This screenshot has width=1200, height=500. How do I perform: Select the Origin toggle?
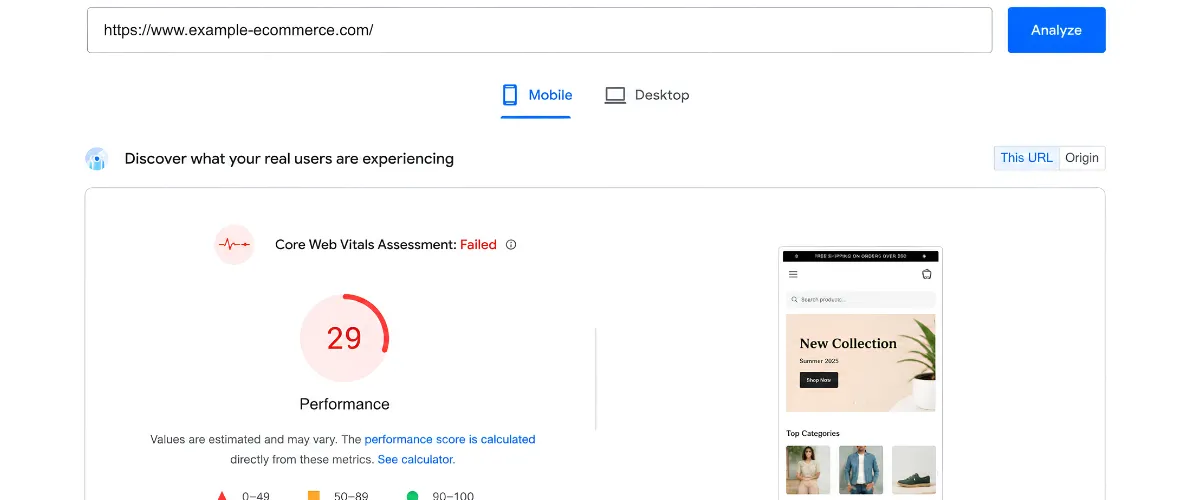click(1082, 158)
